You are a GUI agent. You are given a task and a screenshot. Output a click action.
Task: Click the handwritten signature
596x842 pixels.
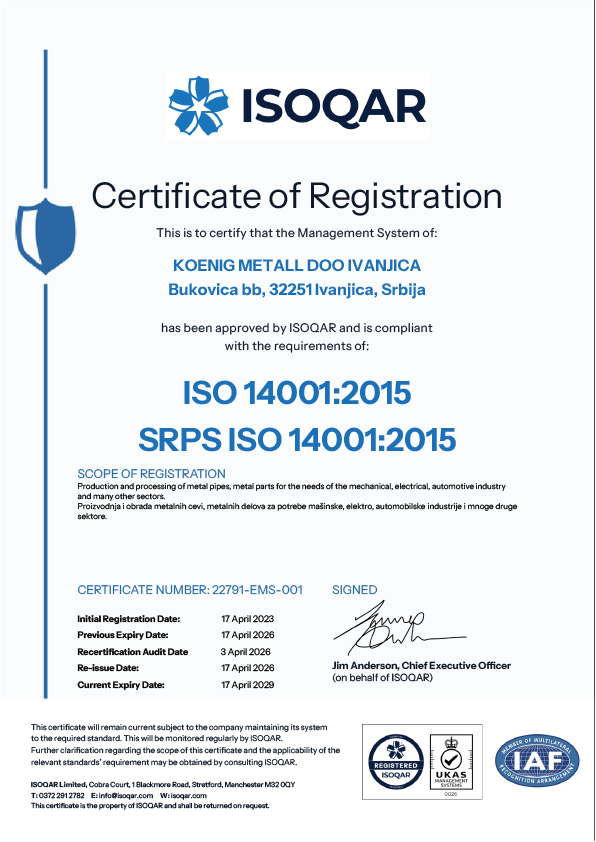pyautogui.click(x=398, y=627)
